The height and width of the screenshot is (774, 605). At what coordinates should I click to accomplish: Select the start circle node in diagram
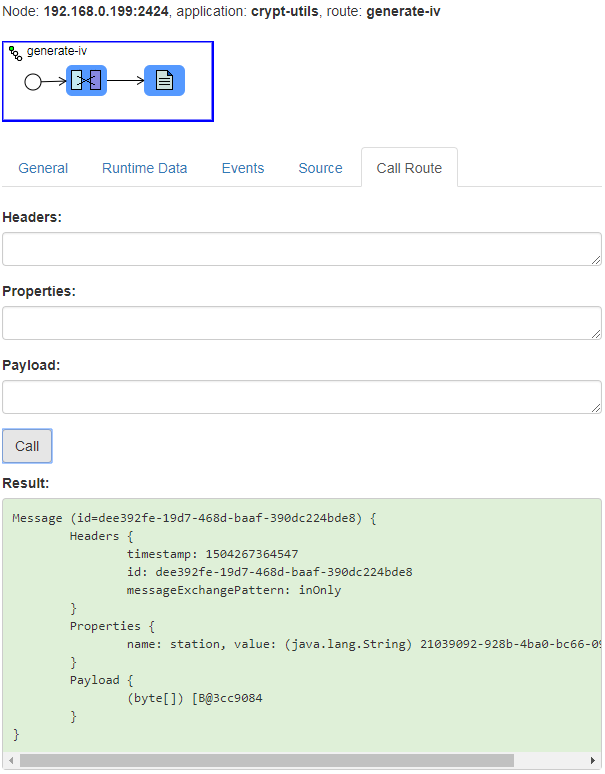click(33, 82)
